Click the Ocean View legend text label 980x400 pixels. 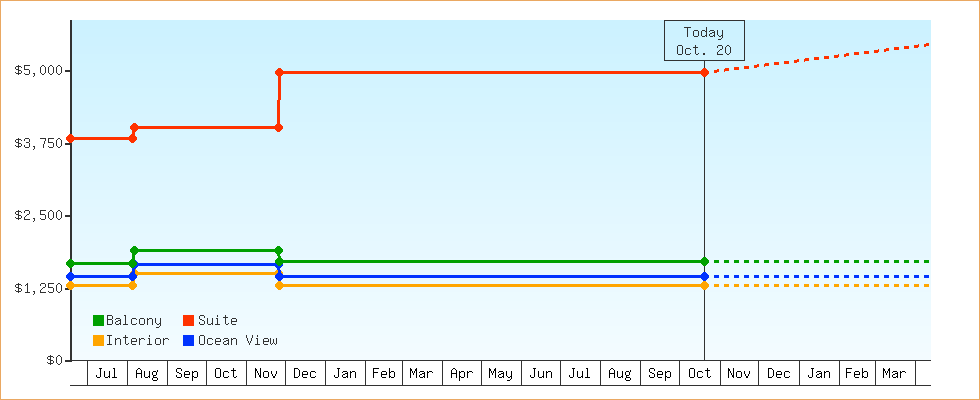click(x=237, y=340)
